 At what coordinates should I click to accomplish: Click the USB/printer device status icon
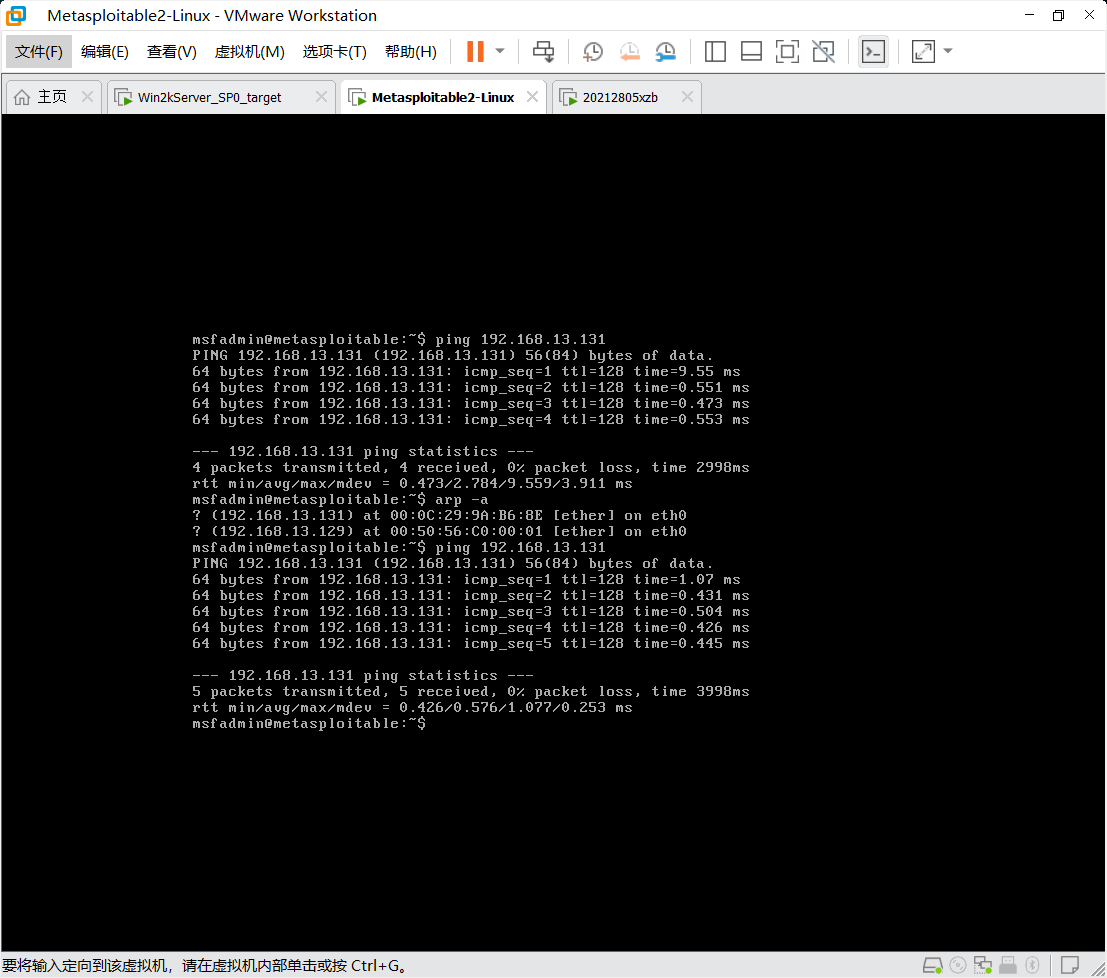coord(1007,965)
